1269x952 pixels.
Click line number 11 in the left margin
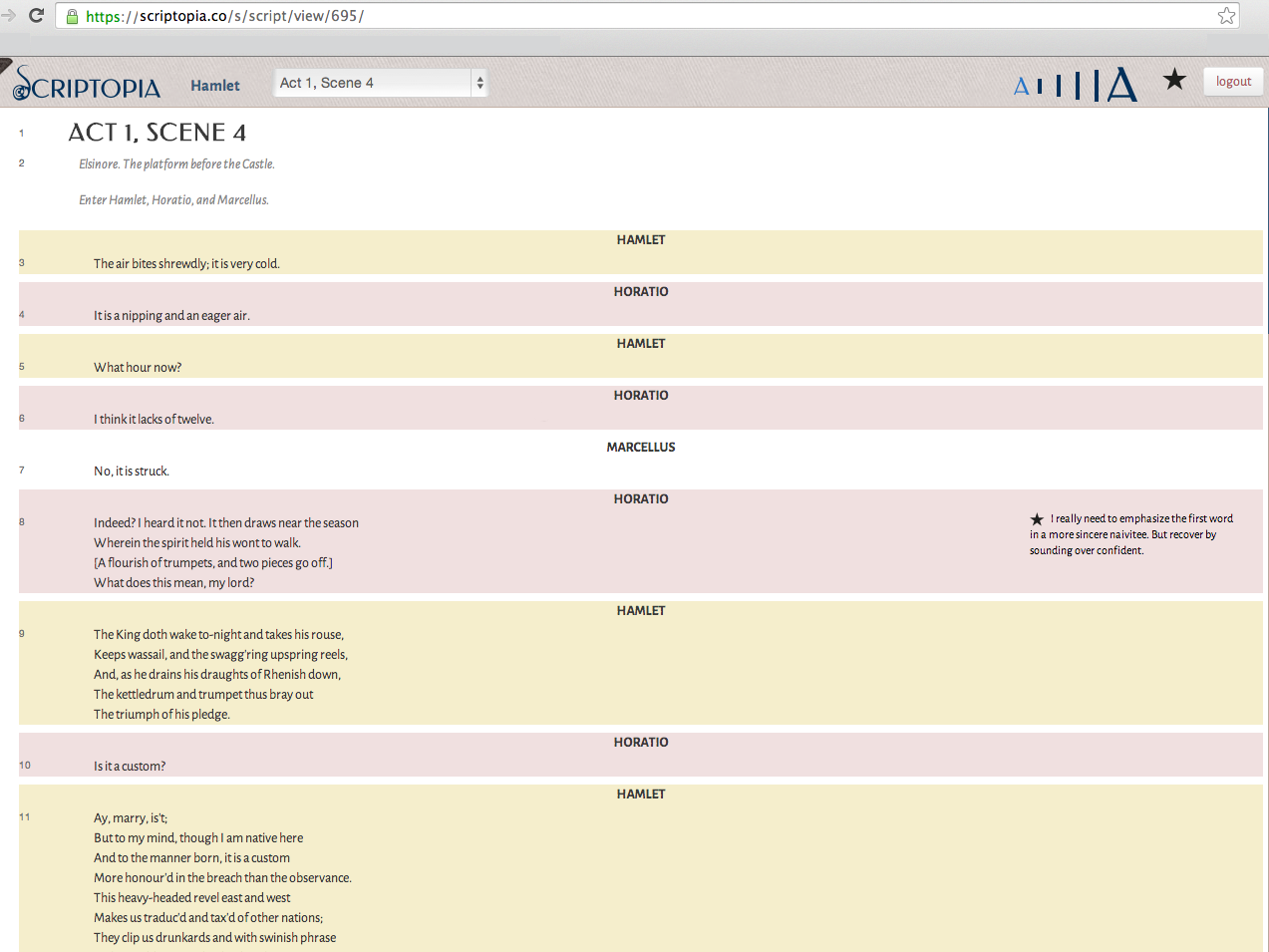[x=25, y=817]
